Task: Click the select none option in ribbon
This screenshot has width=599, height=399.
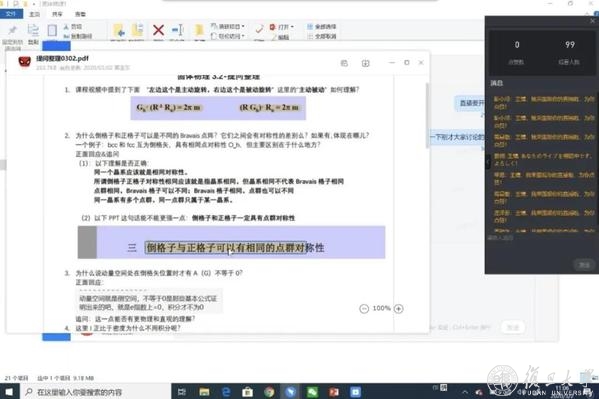Action: (x=321, y=36)
